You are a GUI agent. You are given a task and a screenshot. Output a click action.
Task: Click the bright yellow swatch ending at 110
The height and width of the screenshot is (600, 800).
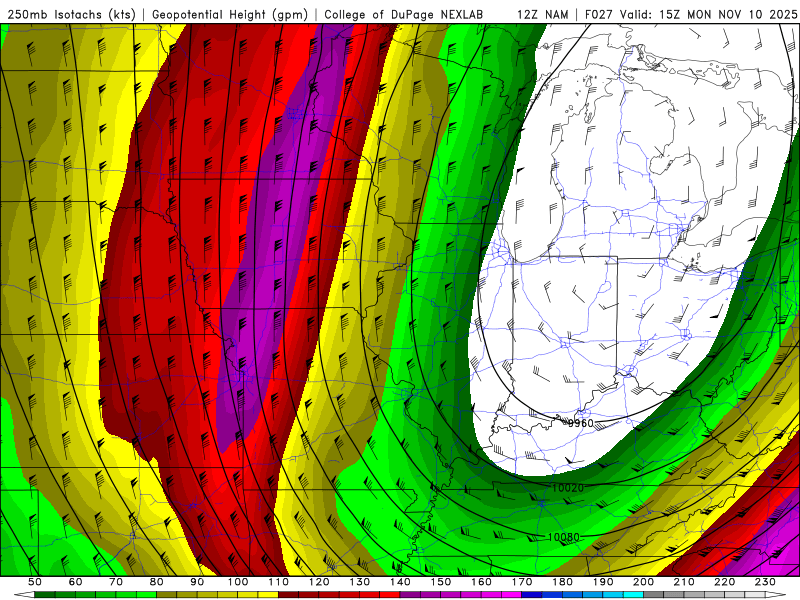[x=268, y=594]
